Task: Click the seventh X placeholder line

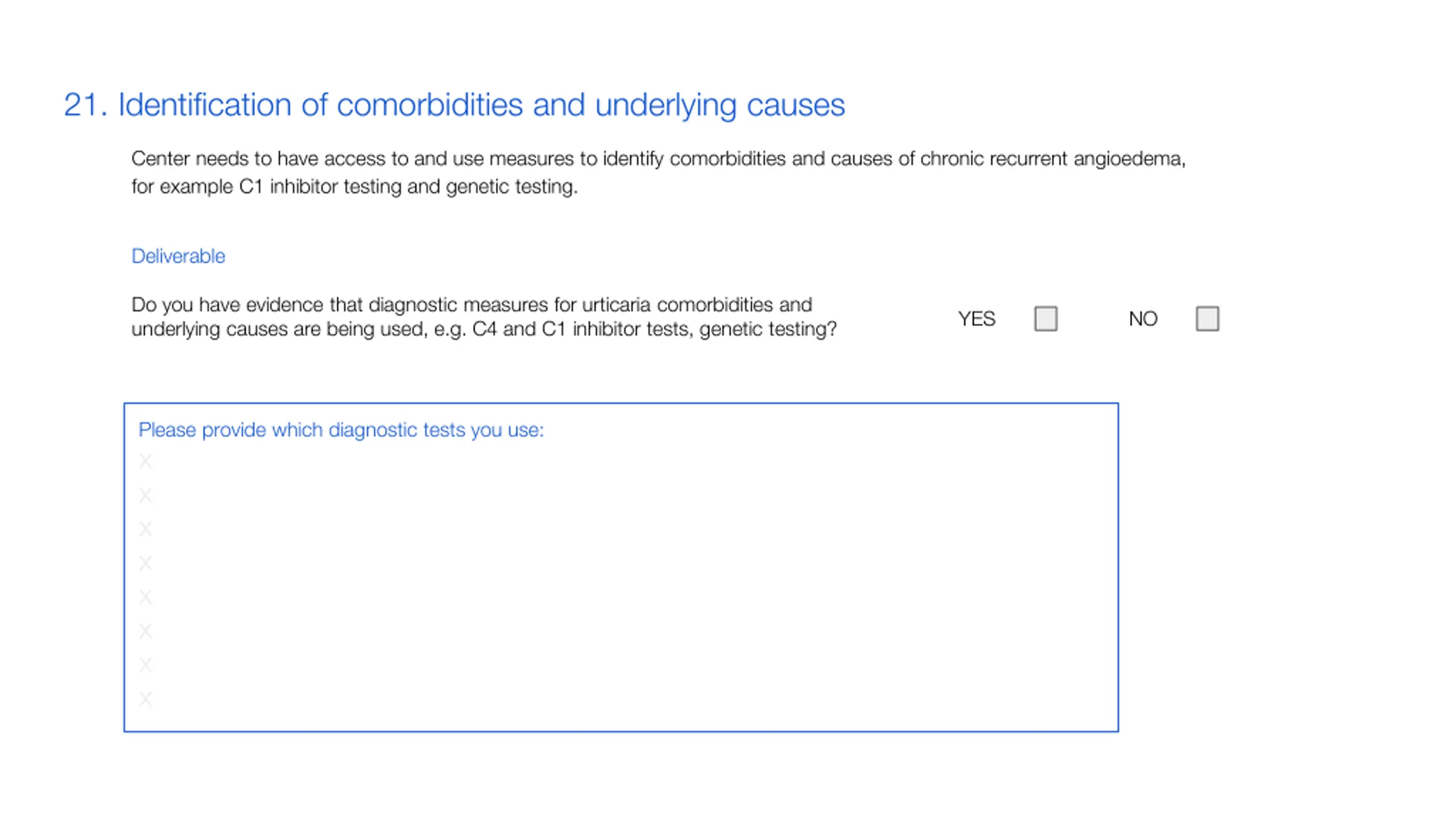Action: point(146,665)
